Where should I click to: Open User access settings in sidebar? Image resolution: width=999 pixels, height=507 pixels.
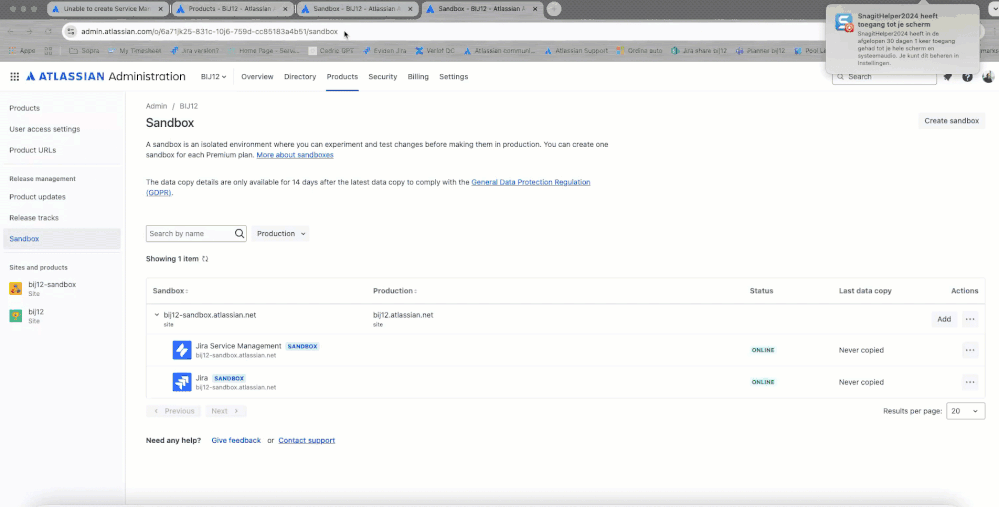[x=45, y=129]
